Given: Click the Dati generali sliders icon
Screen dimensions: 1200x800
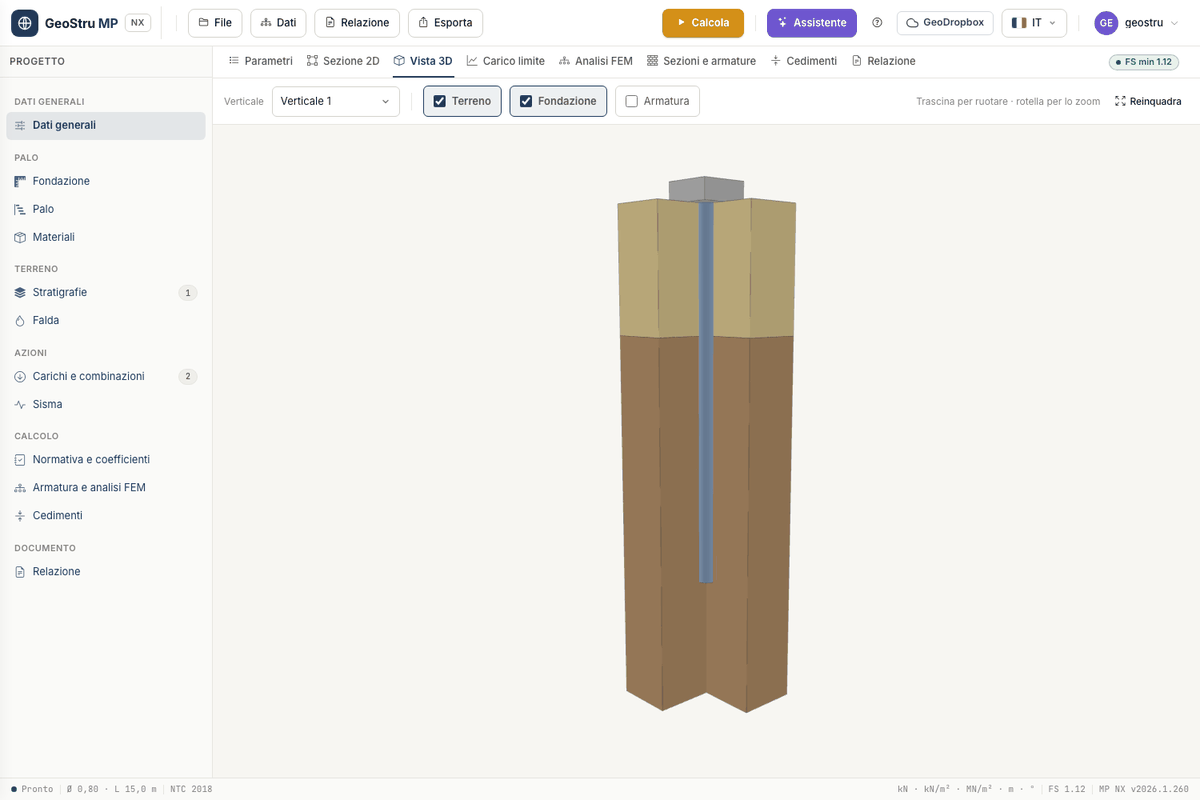Looking at the screenshot, I should click(x=20, y=126).
